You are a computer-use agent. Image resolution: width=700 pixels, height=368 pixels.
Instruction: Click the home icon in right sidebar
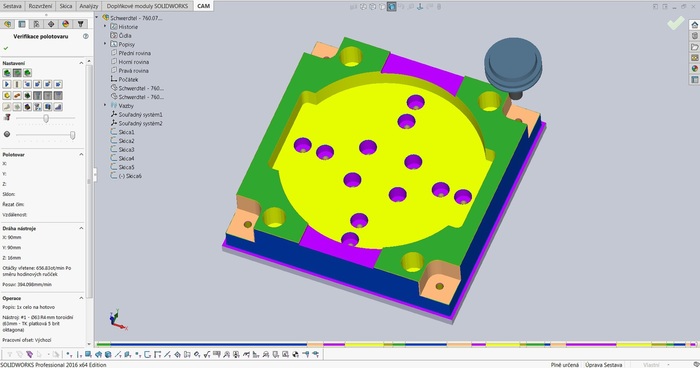click(694, 25)
